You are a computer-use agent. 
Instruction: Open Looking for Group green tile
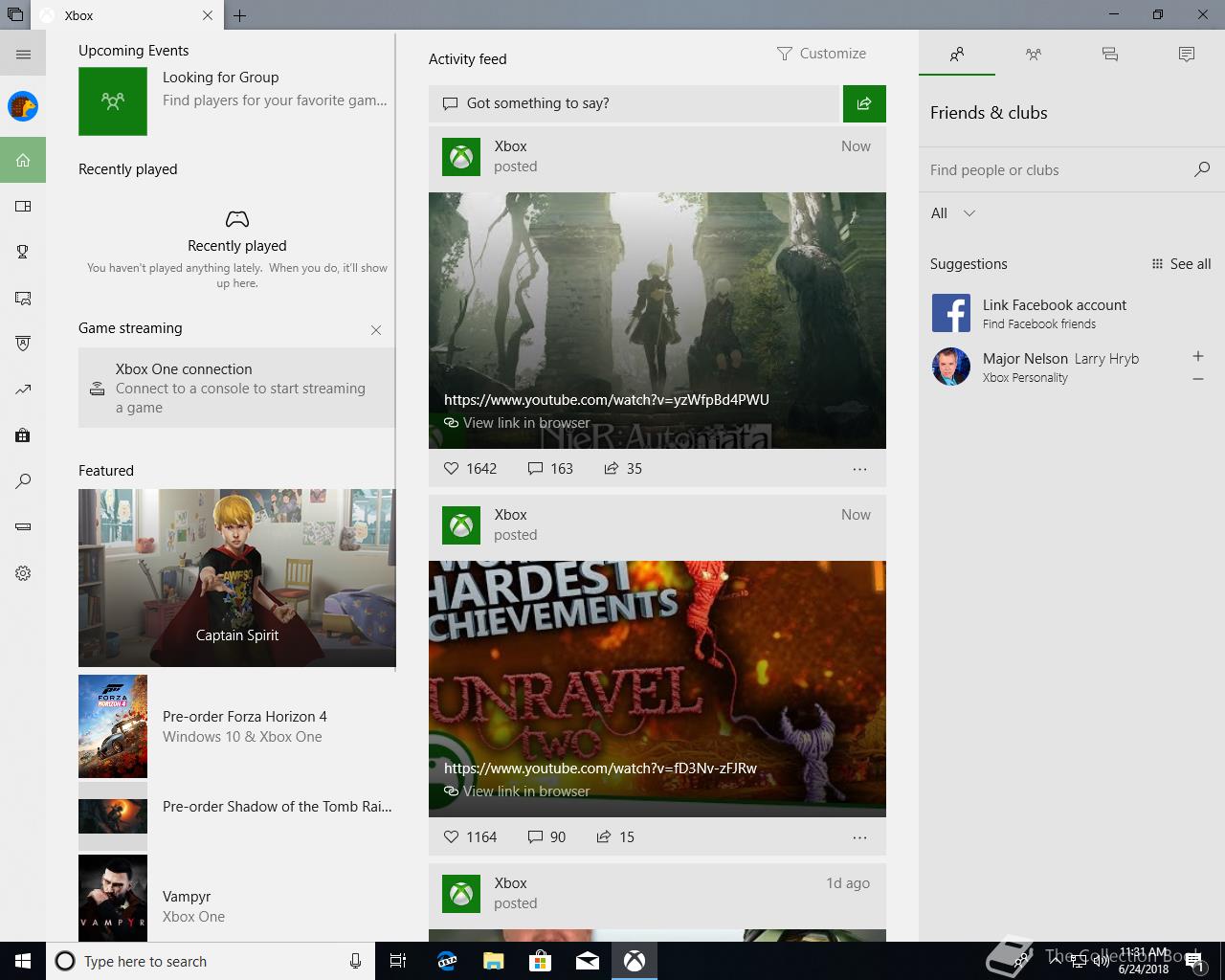(x=113, y=100)
